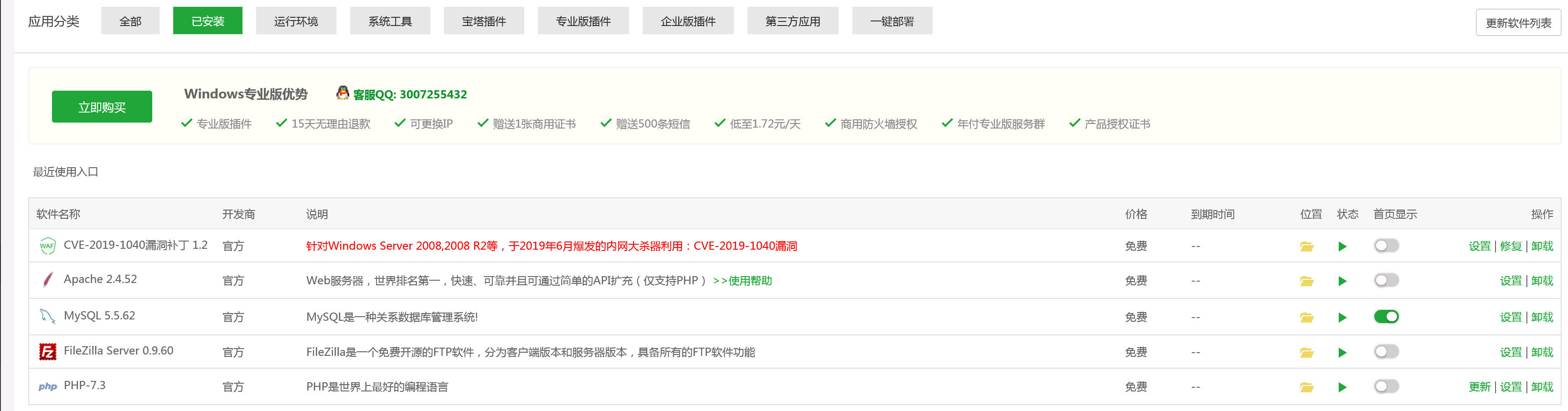Click the FileZilla red logo icon
Viewport: 1568px width, 411px height.
(x=47, y=351)
